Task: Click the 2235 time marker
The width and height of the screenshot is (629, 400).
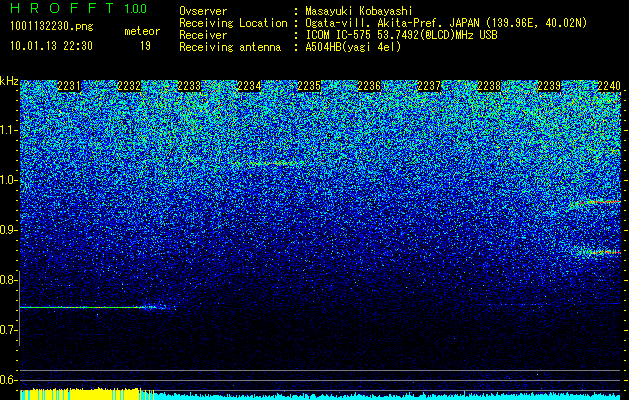Action: click(x=309, y=86)
